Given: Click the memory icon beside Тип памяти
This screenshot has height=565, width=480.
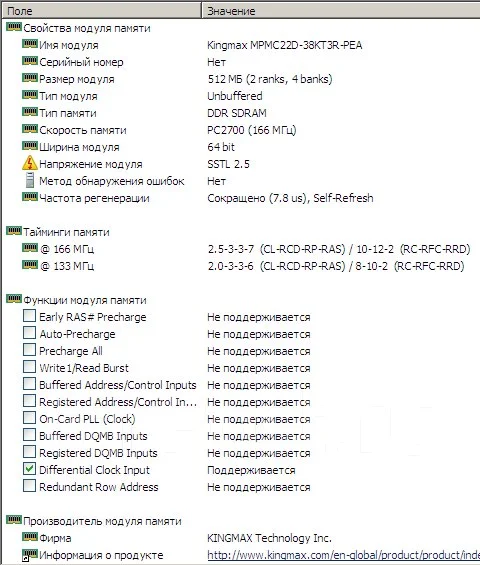Looking at the screenshot, I should [x=30, y=112].
